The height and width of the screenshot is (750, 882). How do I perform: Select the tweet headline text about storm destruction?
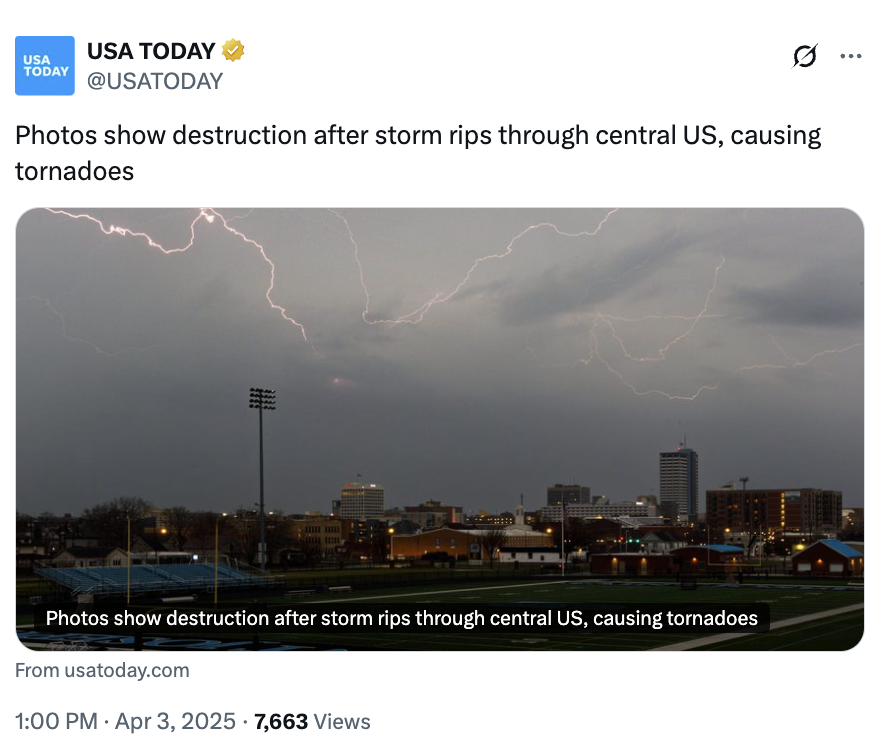418,153
